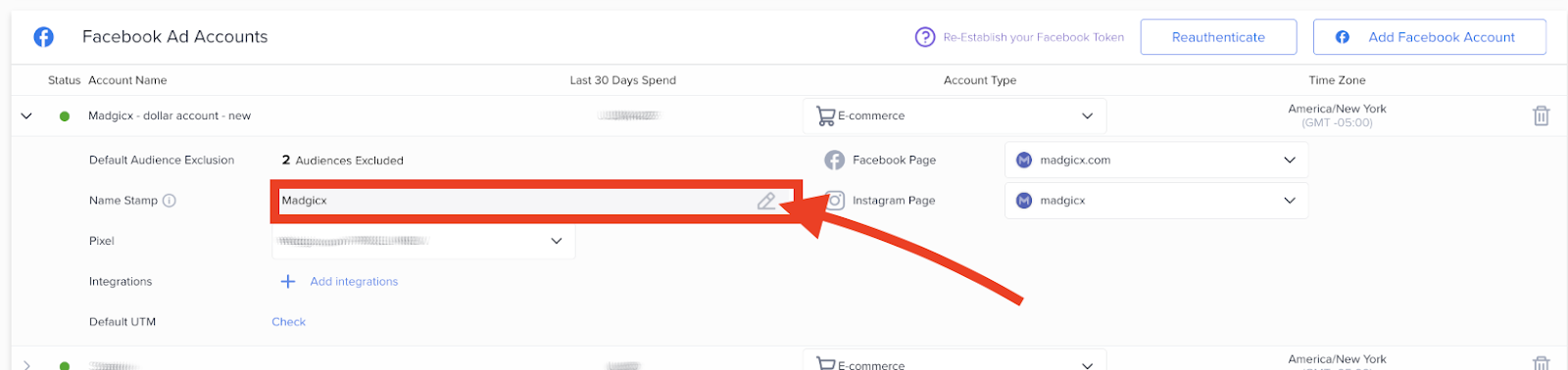The image size is (1568, 370).
Task: Open Re-Establish your Facebook Token link
Action: point(1033,37)
